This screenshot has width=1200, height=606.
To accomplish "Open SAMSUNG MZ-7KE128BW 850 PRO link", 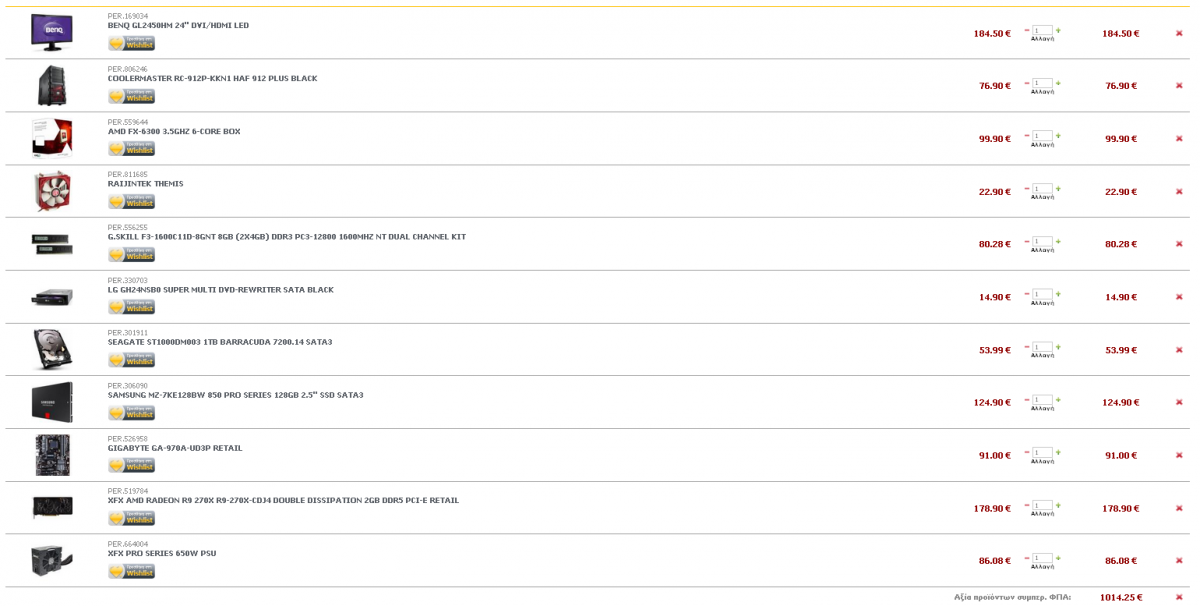I will coord(236,395).
